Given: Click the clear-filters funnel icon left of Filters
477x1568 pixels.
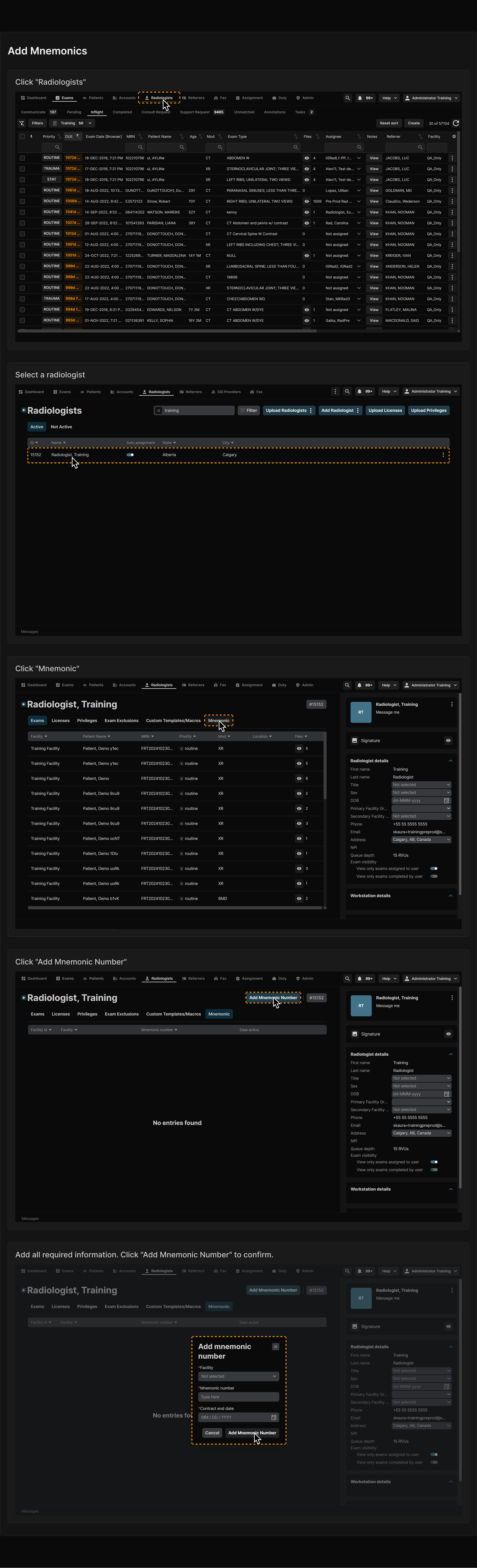Looking at the screenshot, I should [x=22, y=123].
